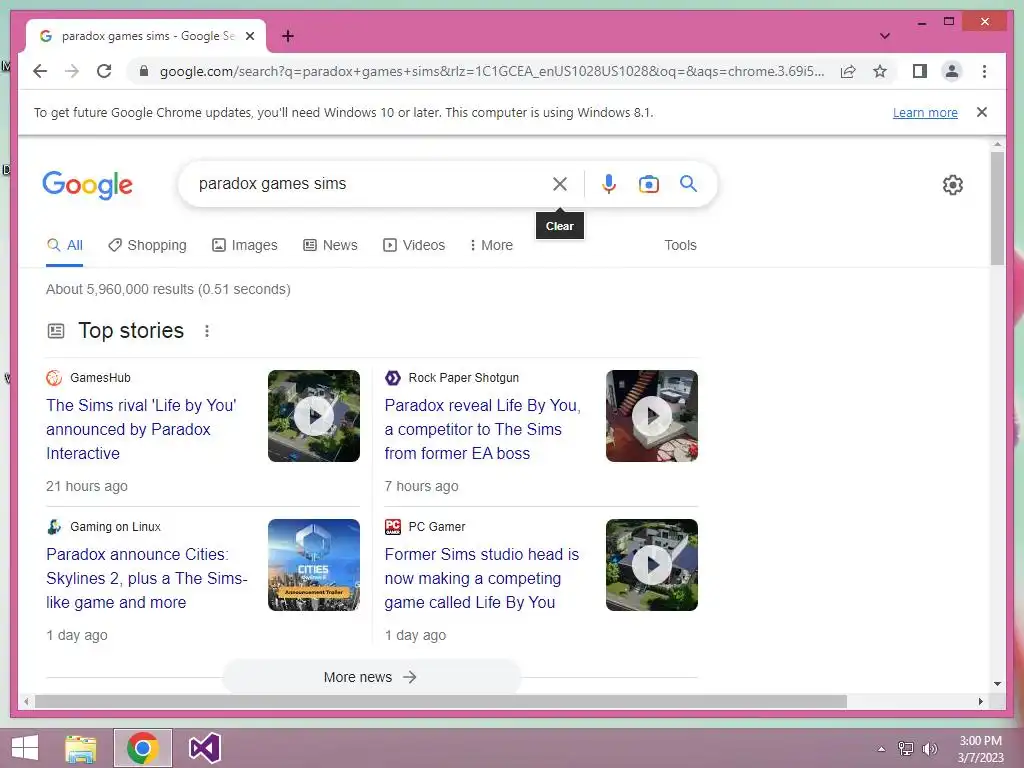Switch to Videos results
1024x768 pixels.
[414, 246]
